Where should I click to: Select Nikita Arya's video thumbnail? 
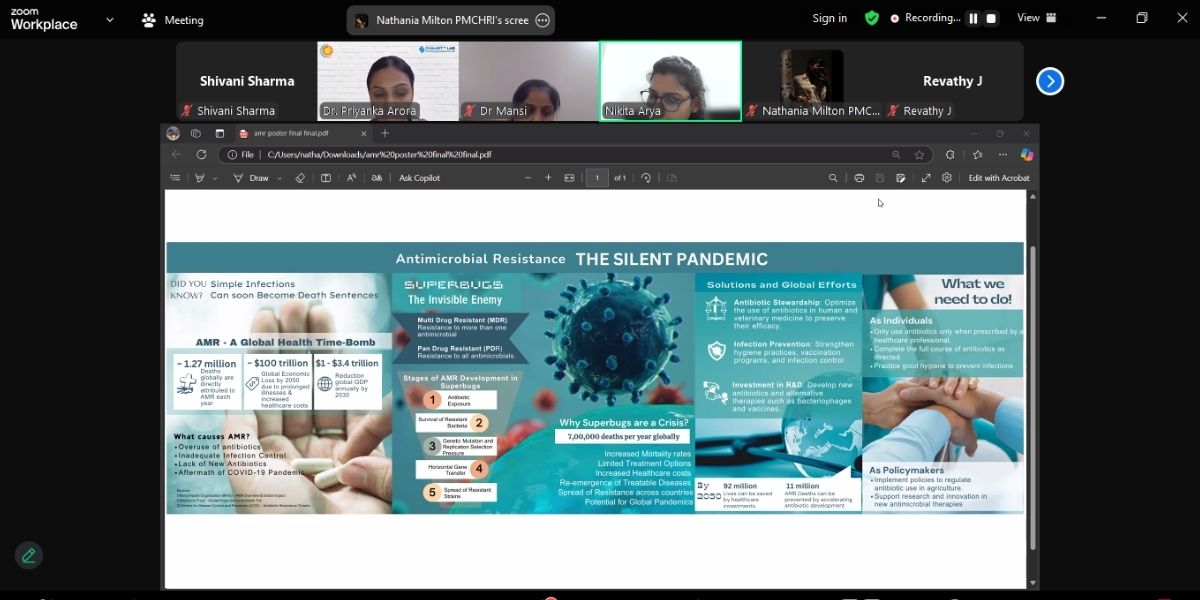coord(670,81)
